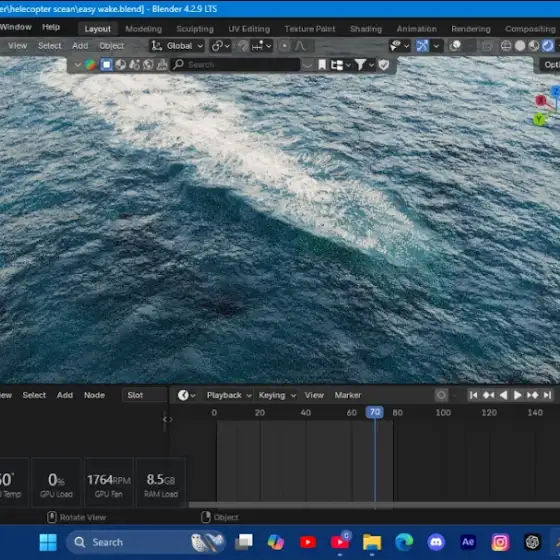This screenshot has height=560, width=560.
Task: Play the animation forward
Action: point(517,395)
